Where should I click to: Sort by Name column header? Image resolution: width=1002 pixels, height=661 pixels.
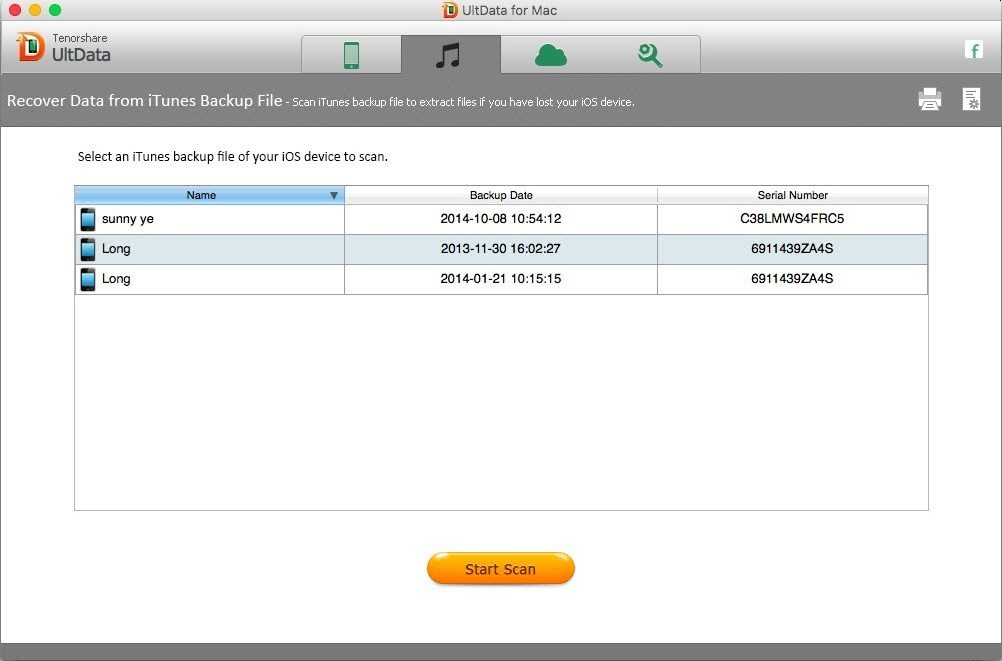[x=210, y=195]
